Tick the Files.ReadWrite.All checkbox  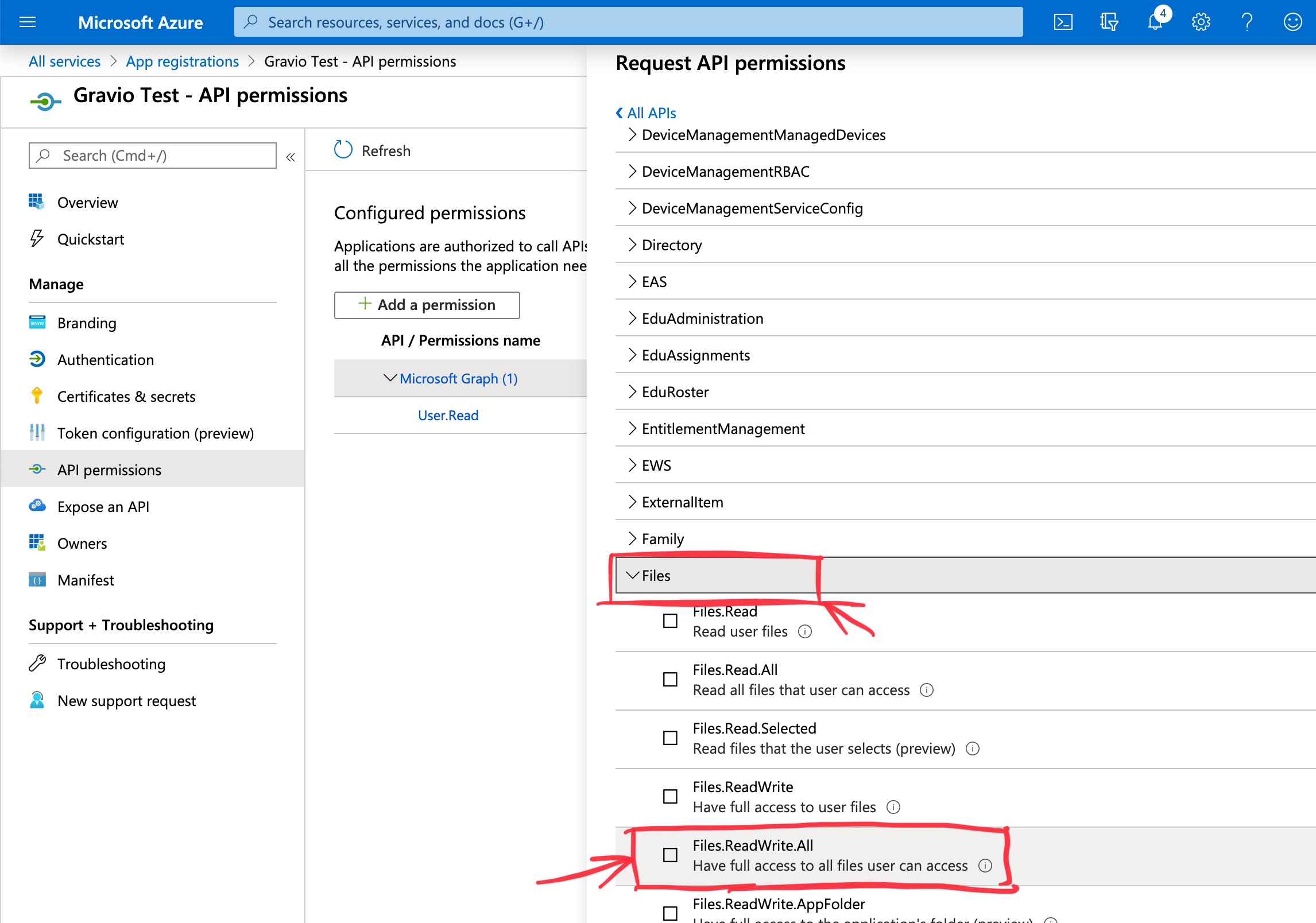(670, 855)
